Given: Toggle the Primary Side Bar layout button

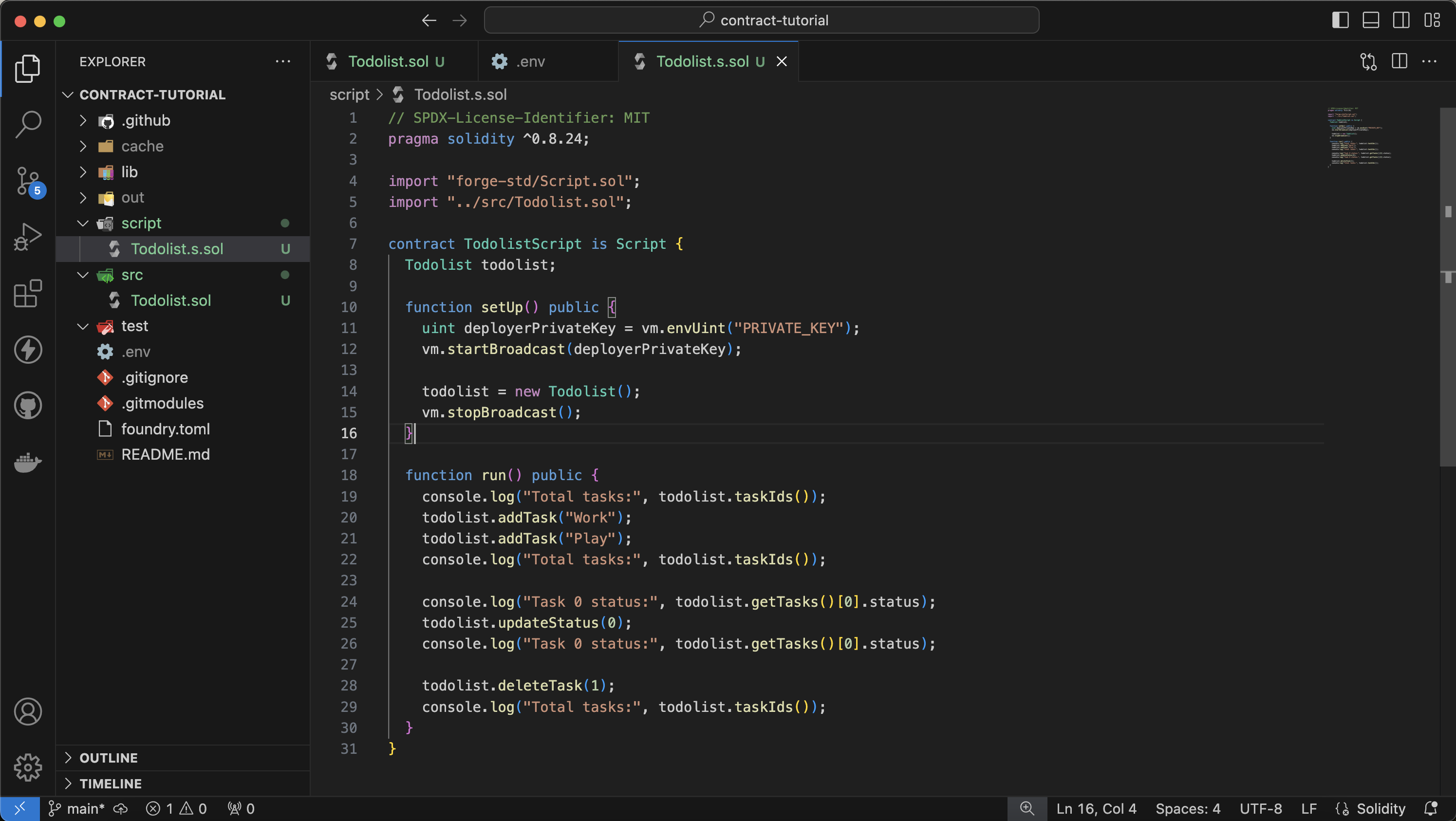Looking at the screenshot, I should (x=1340, y=20).
